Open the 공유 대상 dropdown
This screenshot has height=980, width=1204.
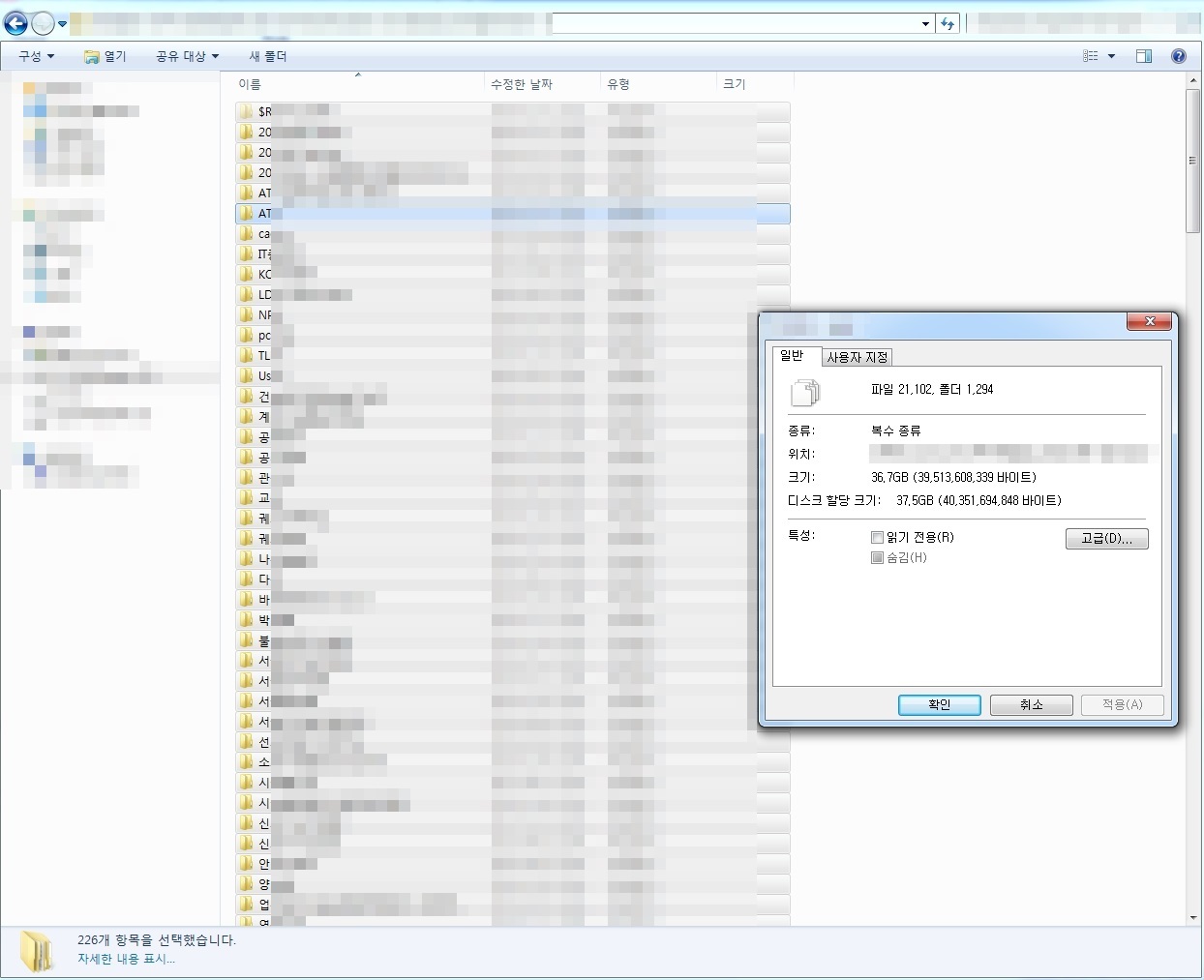[187, 56]
